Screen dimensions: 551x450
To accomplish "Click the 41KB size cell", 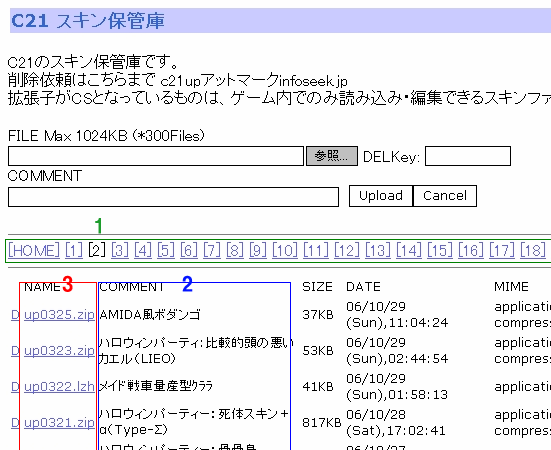I will click(318, 387).
